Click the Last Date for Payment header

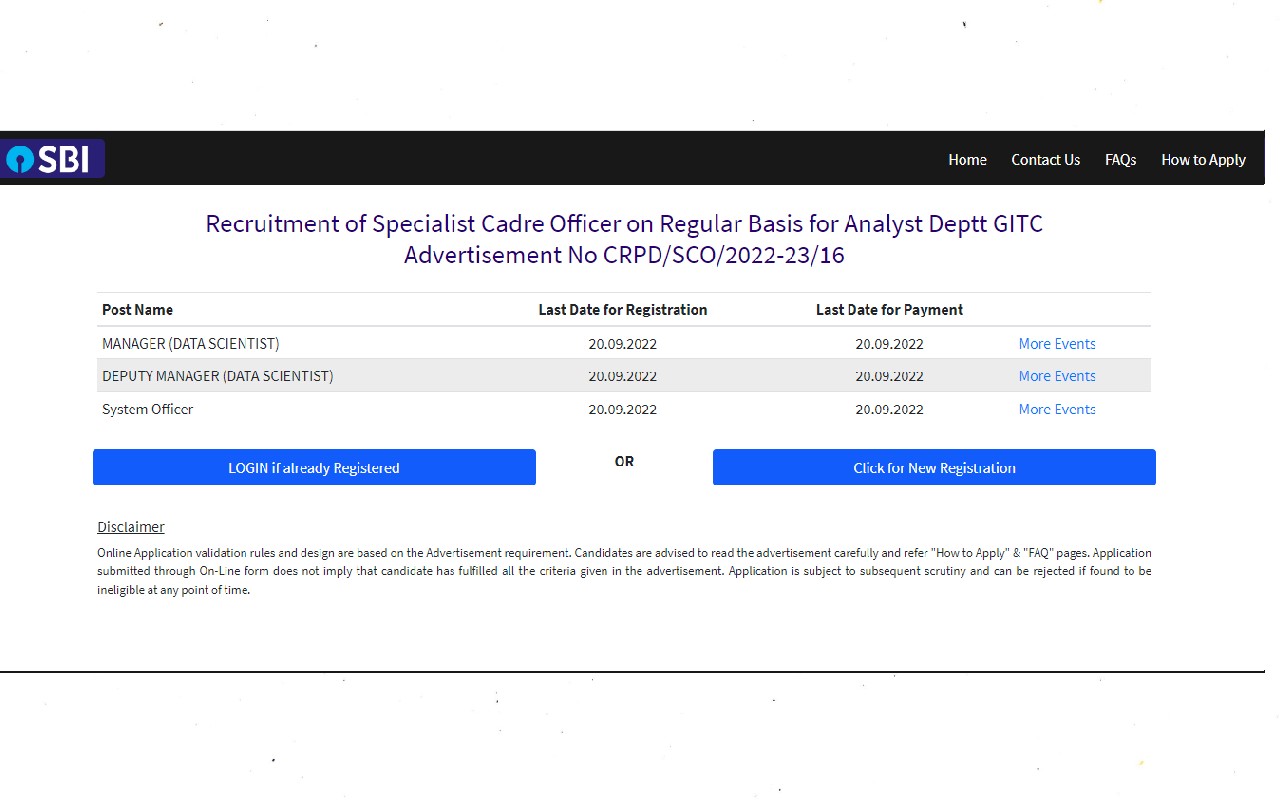pyautogui.click(x=889, y=310)
